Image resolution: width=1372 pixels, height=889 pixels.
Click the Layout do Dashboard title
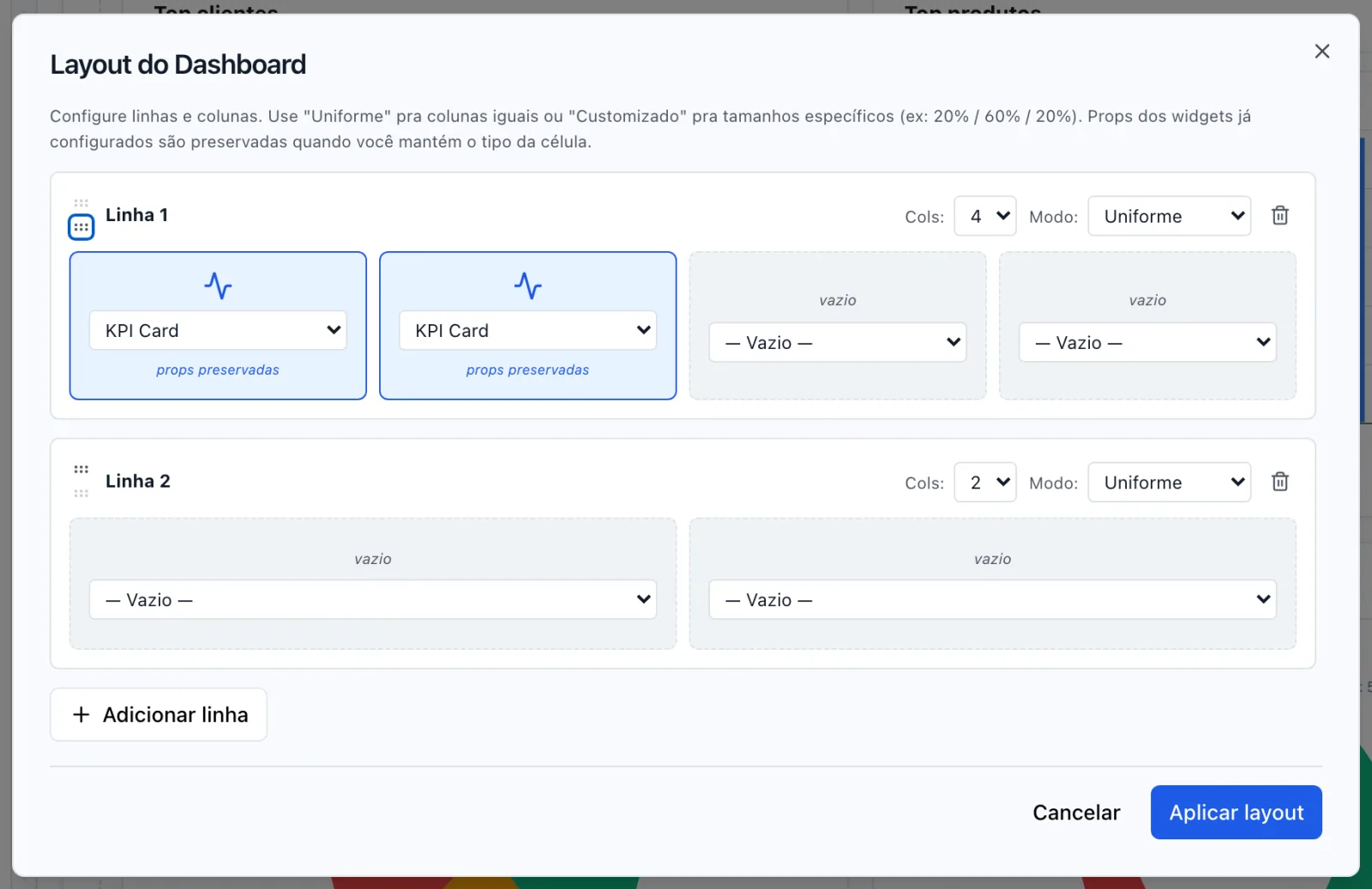pyautogui.click(x=178, y=64)
